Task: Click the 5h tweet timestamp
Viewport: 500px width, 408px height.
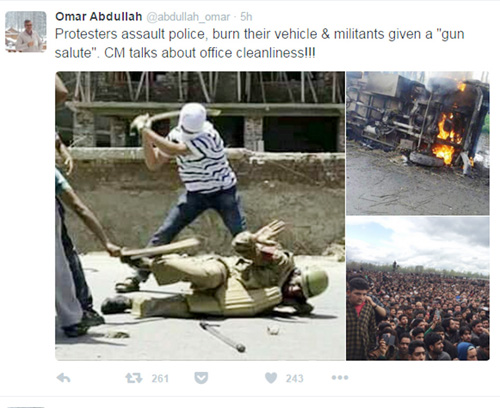Action: (246, 17)
